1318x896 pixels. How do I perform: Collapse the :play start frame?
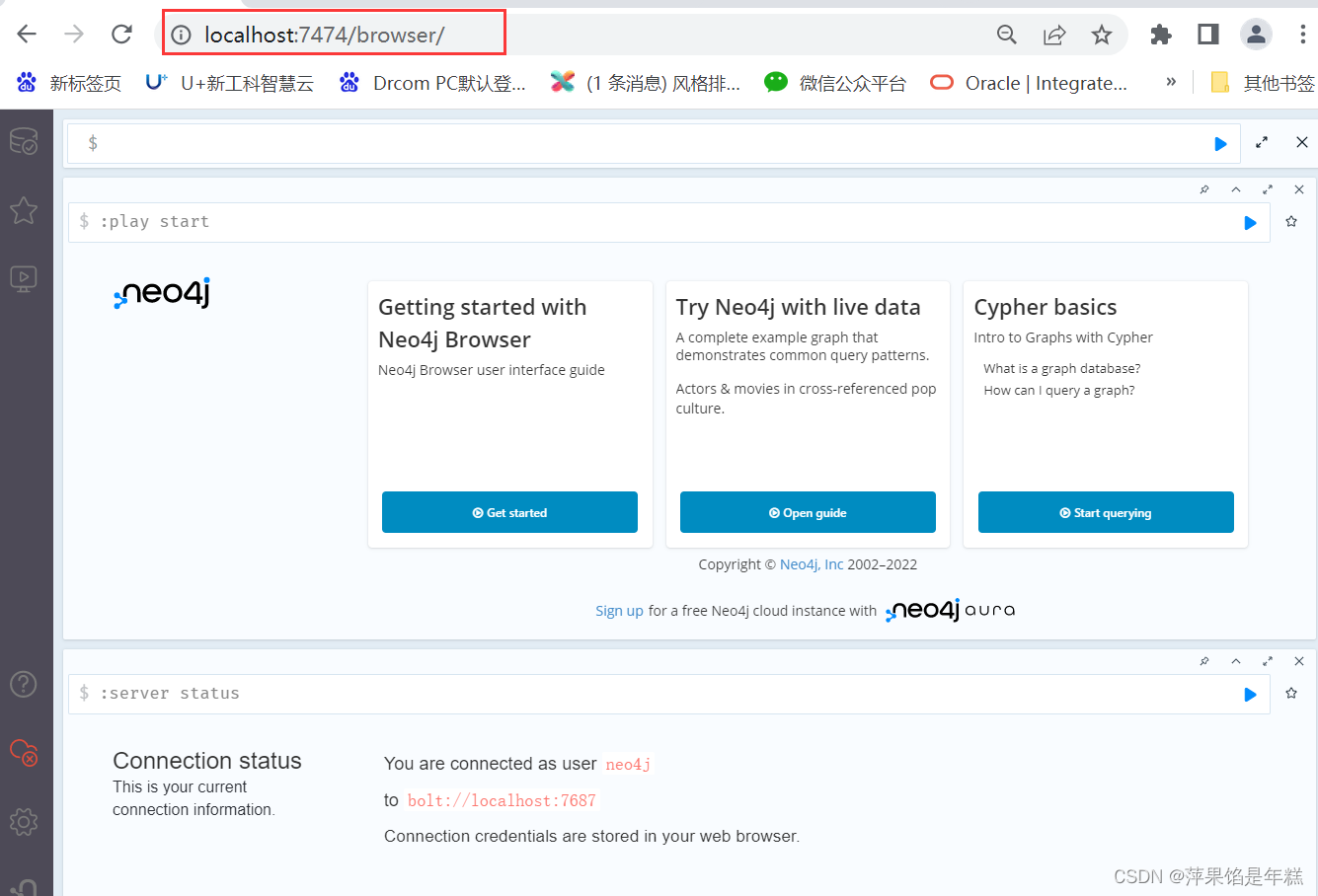click(1236, 189)
